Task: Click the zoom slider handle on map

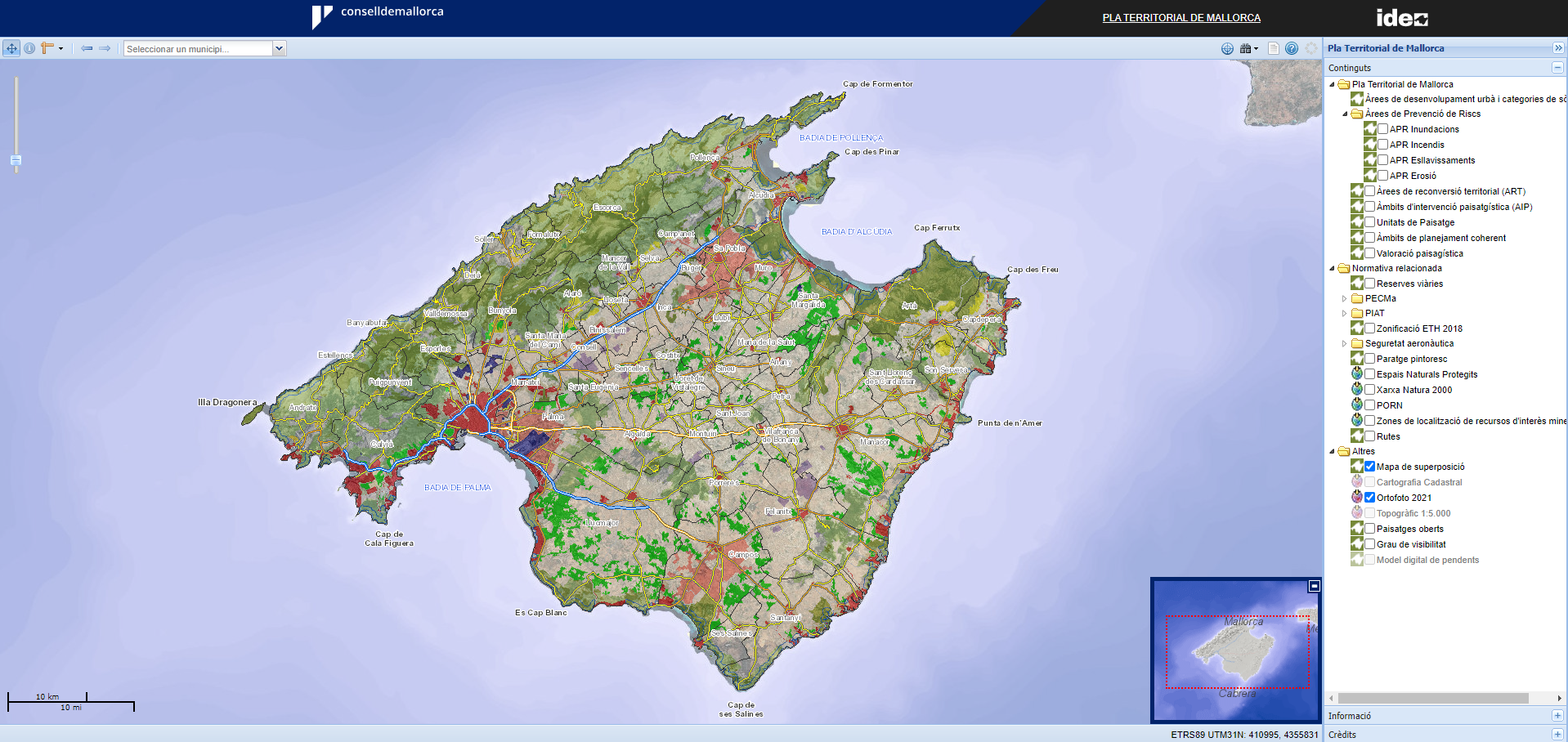Action: tap(16, 160)
